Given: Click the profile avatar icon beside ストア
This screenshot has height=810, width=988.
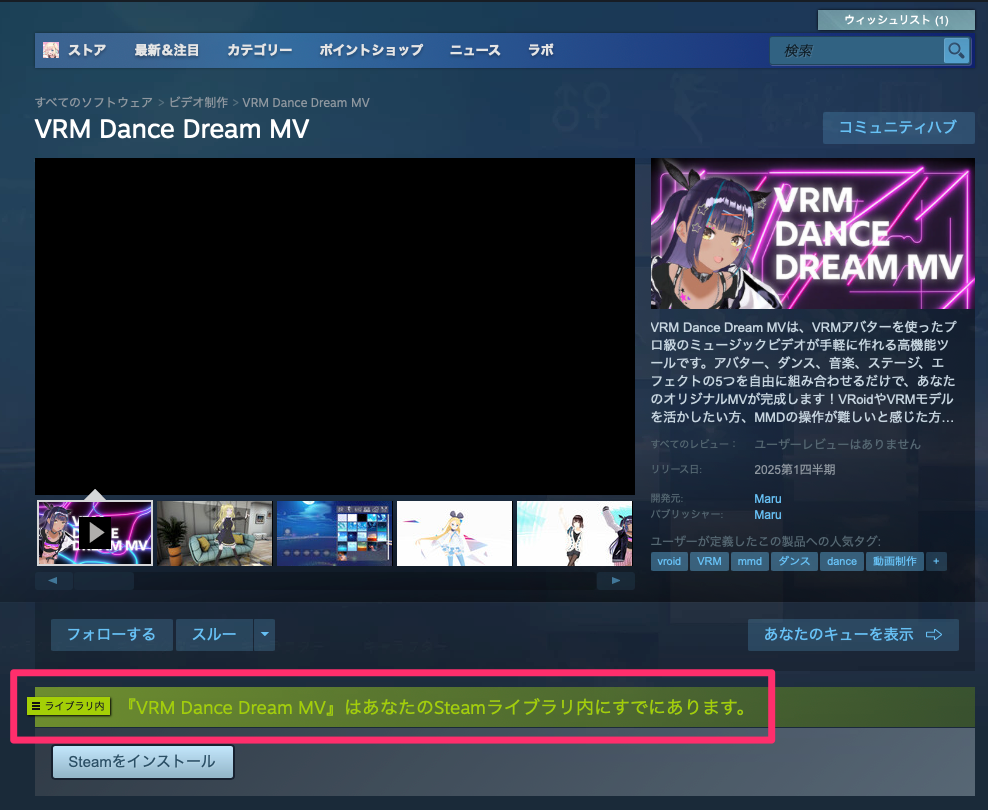Looking at the screenshot, I should (50, 50).
